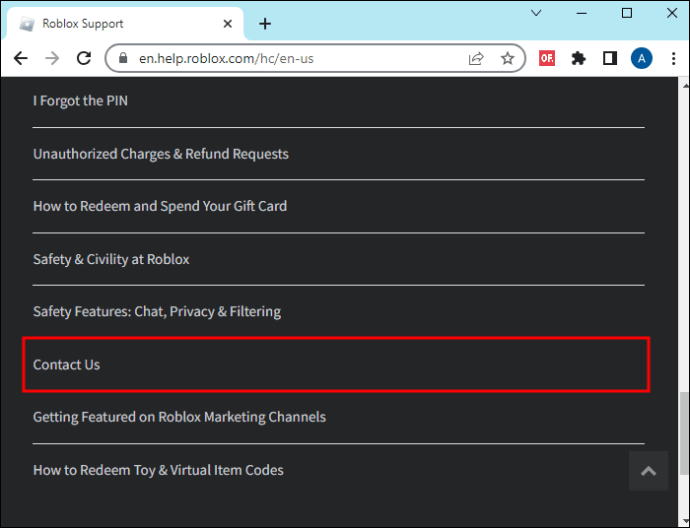Open the red OF. extension
The height and width of the screenshot is (528, 690).
[x=547, y=58]
